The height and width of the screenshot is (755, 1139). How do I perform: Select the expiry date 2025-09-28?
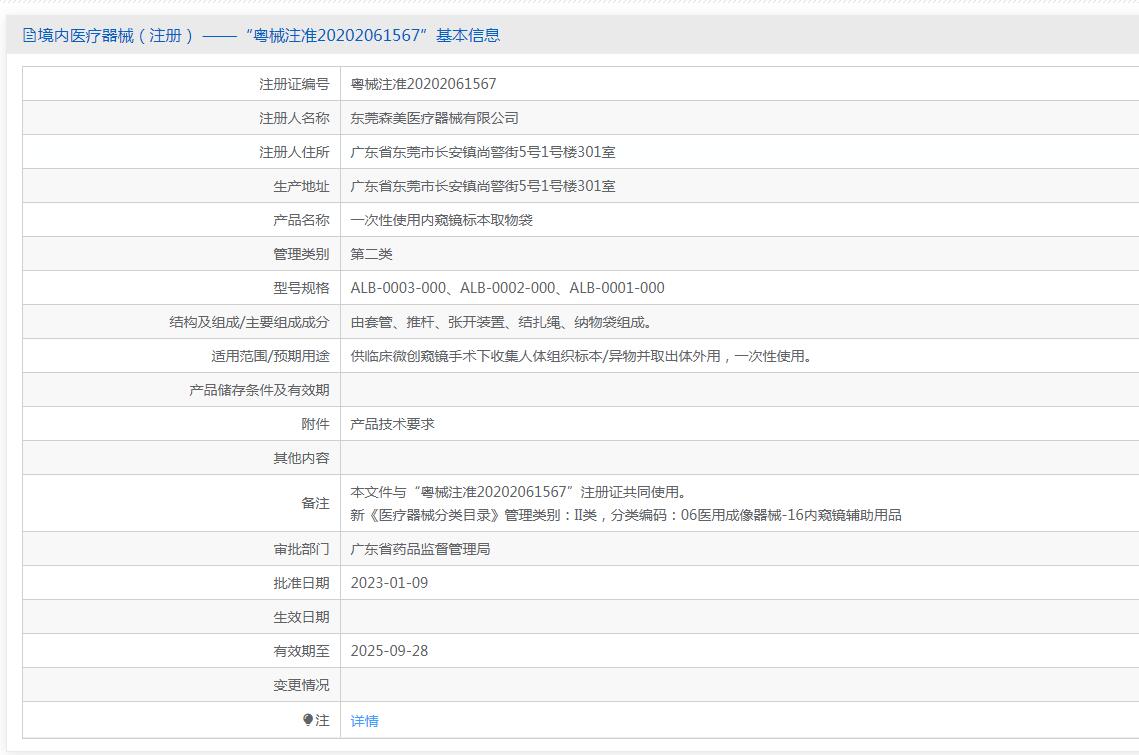[x=389, y=651]
